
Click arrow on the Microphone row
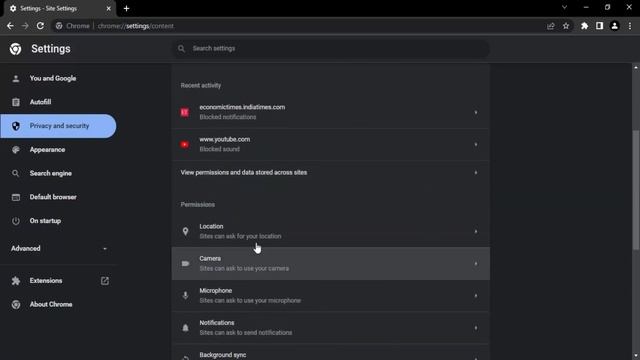point(476,296)
